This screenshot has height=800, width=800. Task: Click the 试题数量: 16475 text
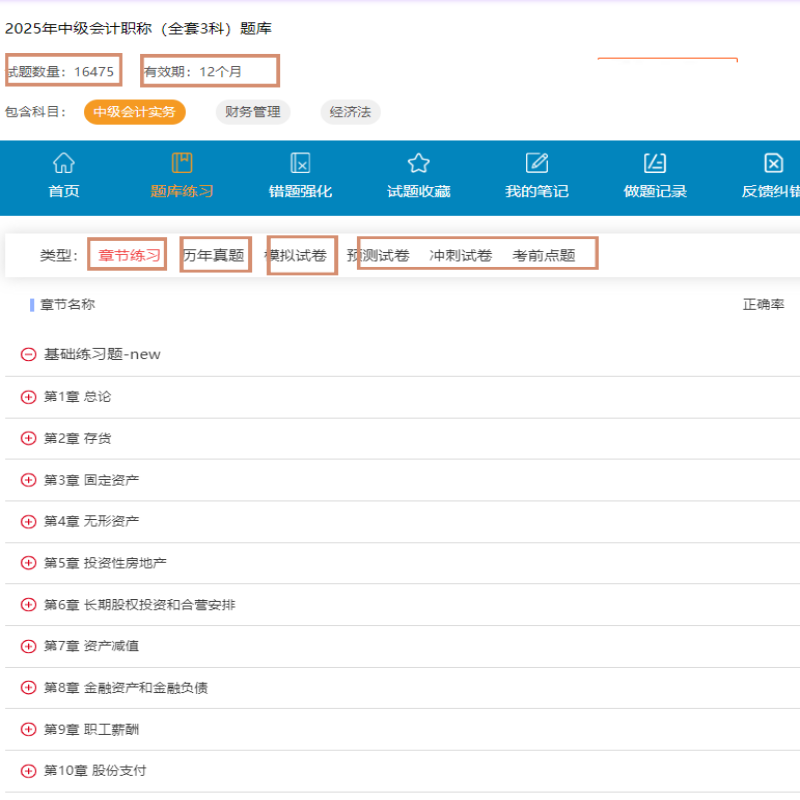coord(60,71)
